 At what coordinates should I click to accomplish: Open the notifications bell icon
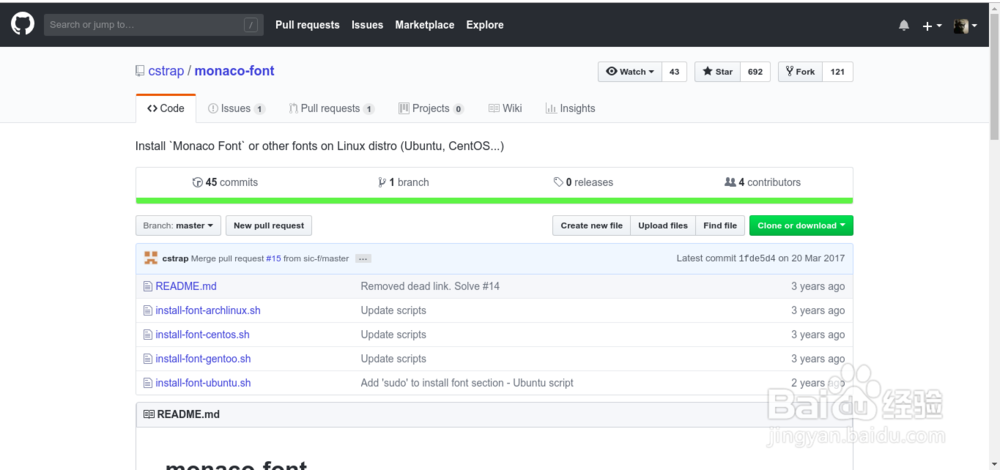(904, 26)
